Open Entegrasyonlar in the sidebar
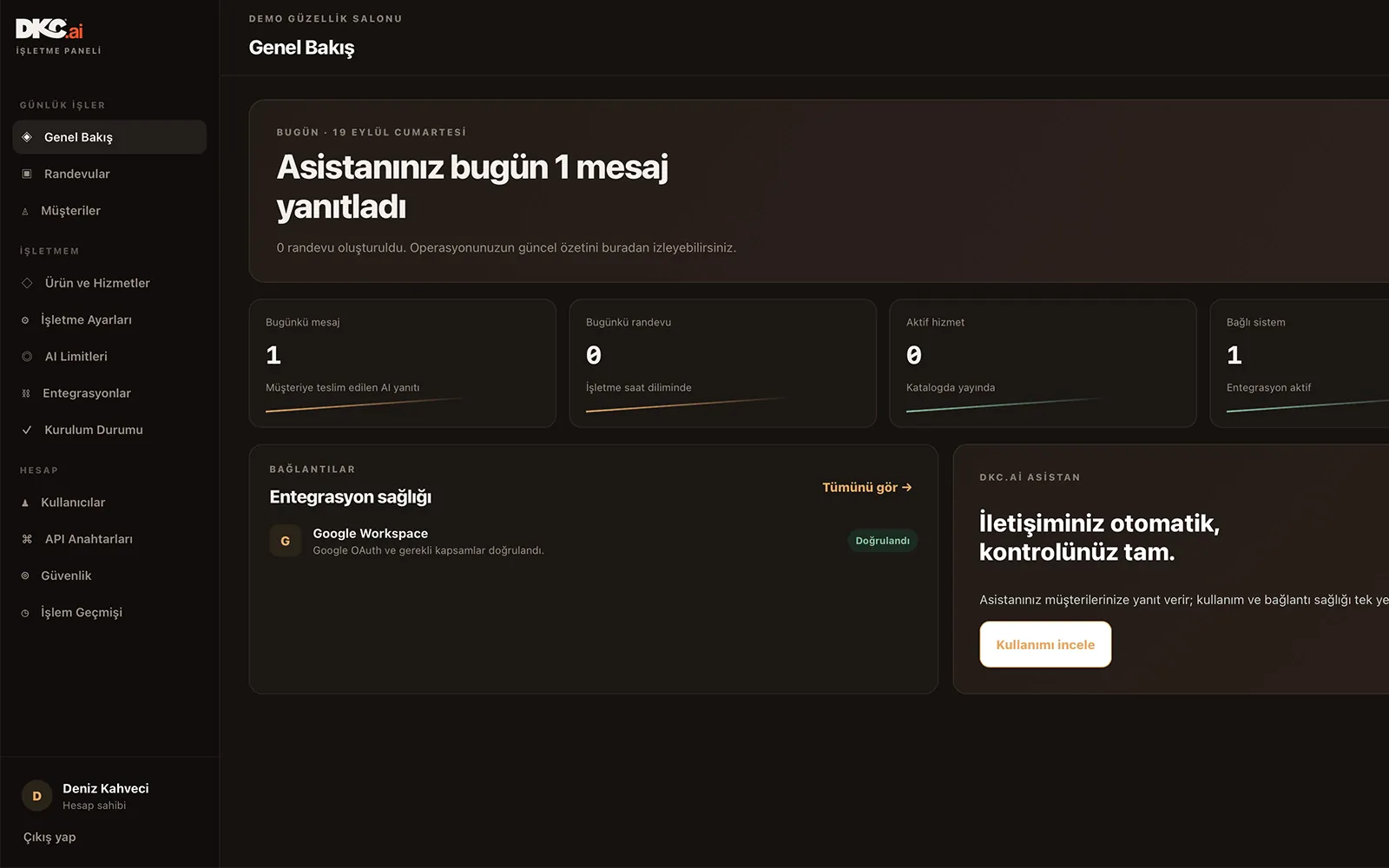 pyautogui.click(x=109, y=393)
